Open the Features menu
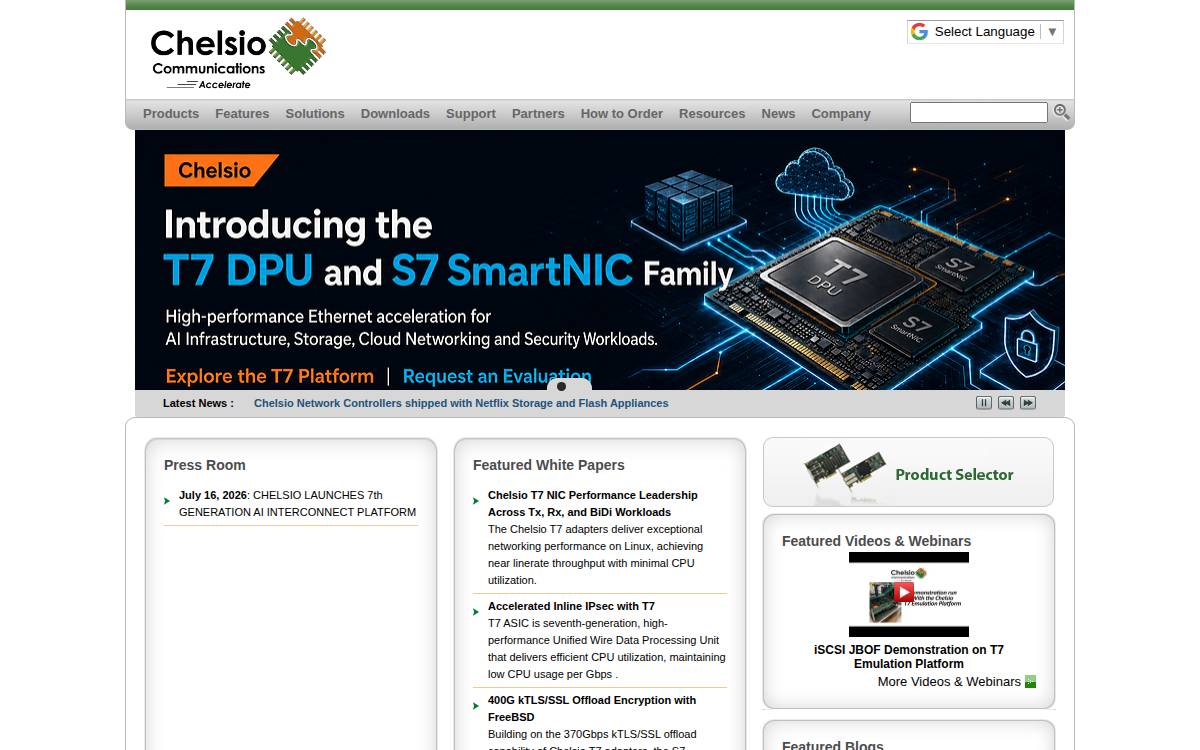 242,114
